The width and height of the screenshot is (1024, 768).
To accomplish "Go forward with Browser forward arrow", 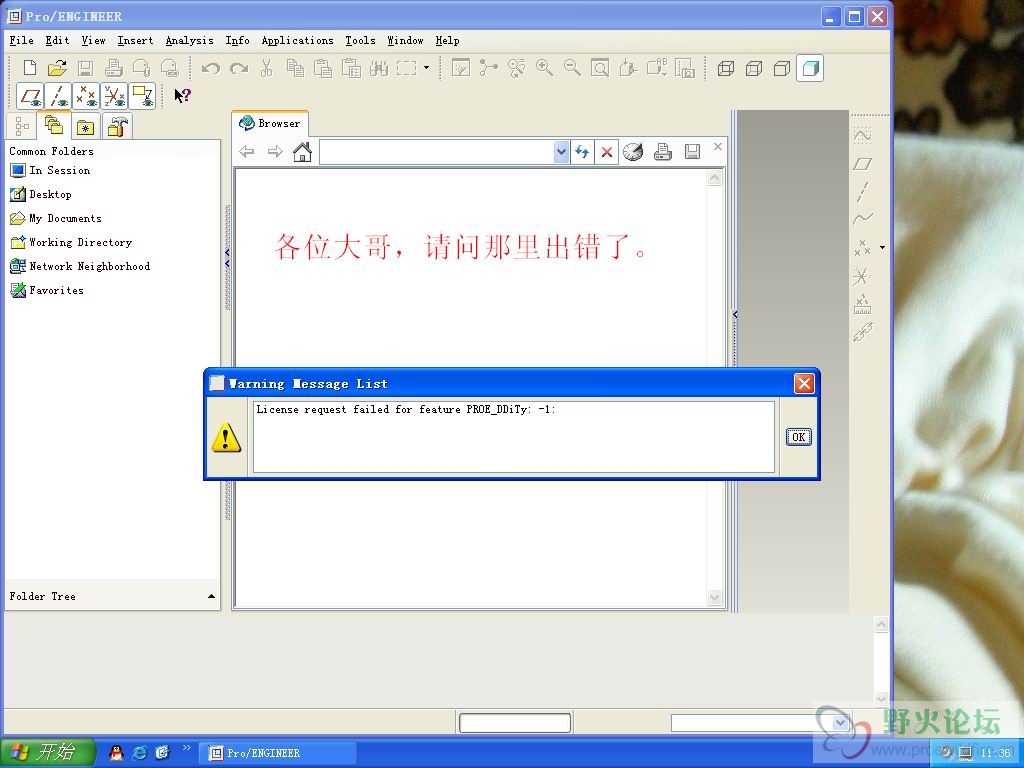I will pos(275,152).
